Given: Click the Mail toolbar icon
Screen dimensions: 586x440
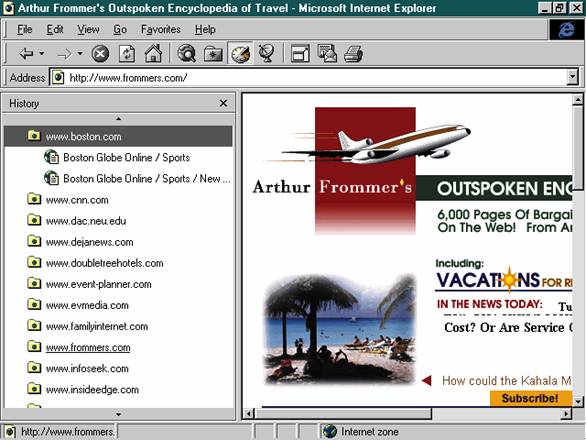Looking at the screenshot, I should point(327,53).
